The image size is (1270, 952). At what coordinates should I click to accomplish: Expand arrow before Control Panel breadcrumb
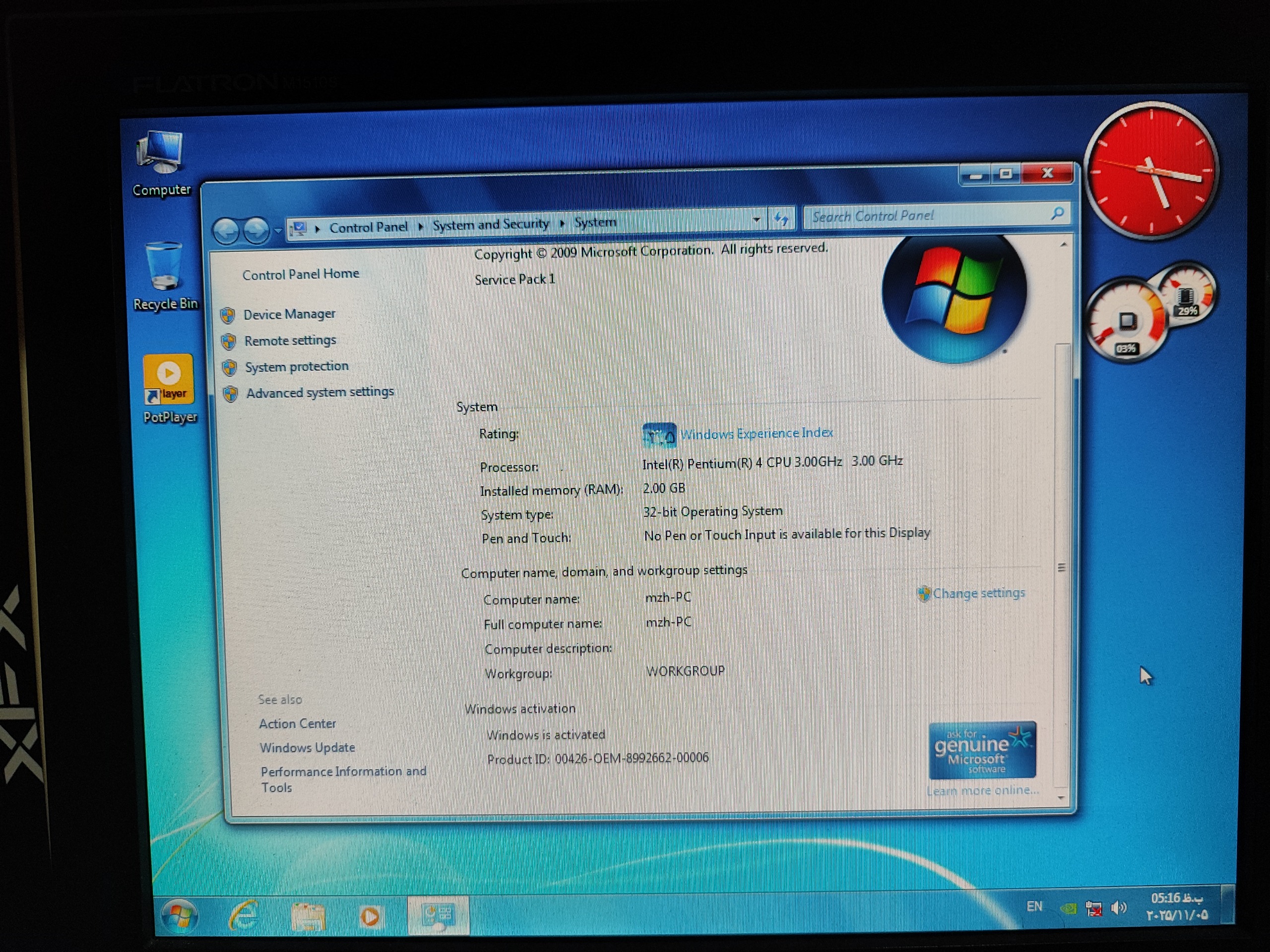317,229
